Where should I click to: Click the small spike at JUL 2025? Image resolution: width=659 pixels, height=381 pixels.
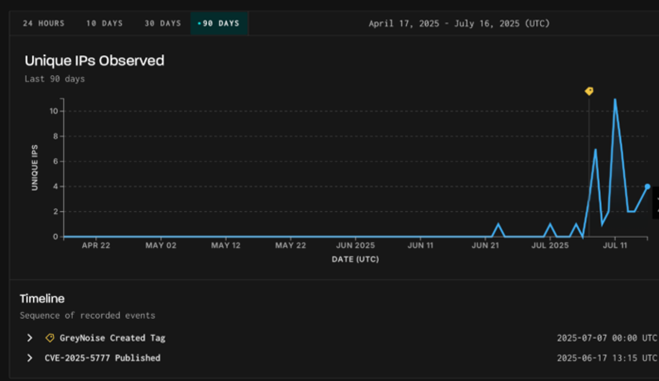coord(550,225)
